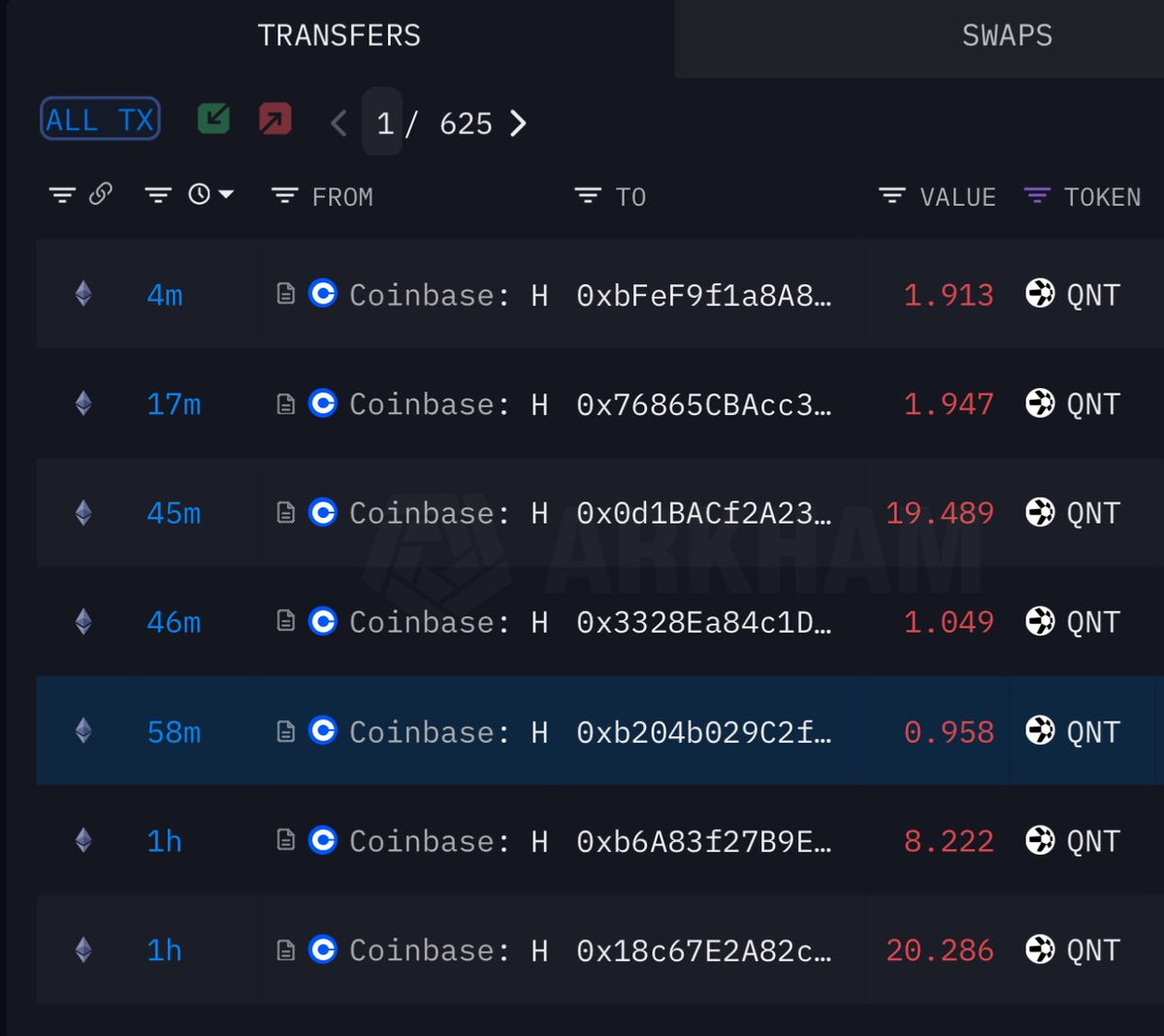The width and height of the screenshot is (1164, 1036).
Task: Open Coinbase: H sender in the 58m row
Action: tap(448, 732)
